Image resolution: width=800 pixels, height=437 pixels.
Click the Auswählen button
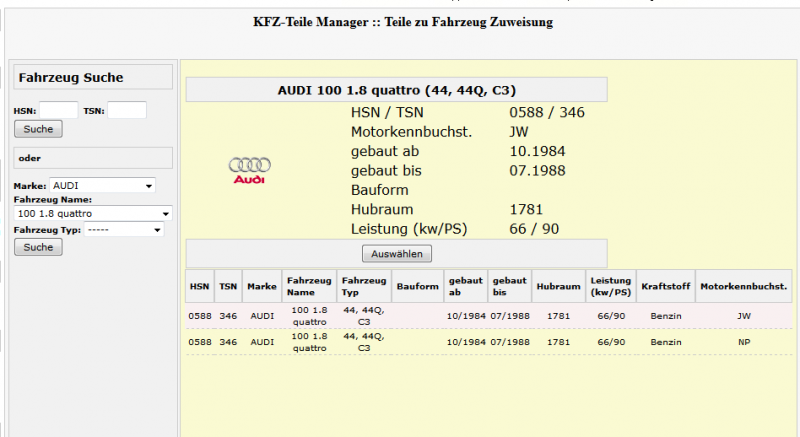tap(397, 254)
